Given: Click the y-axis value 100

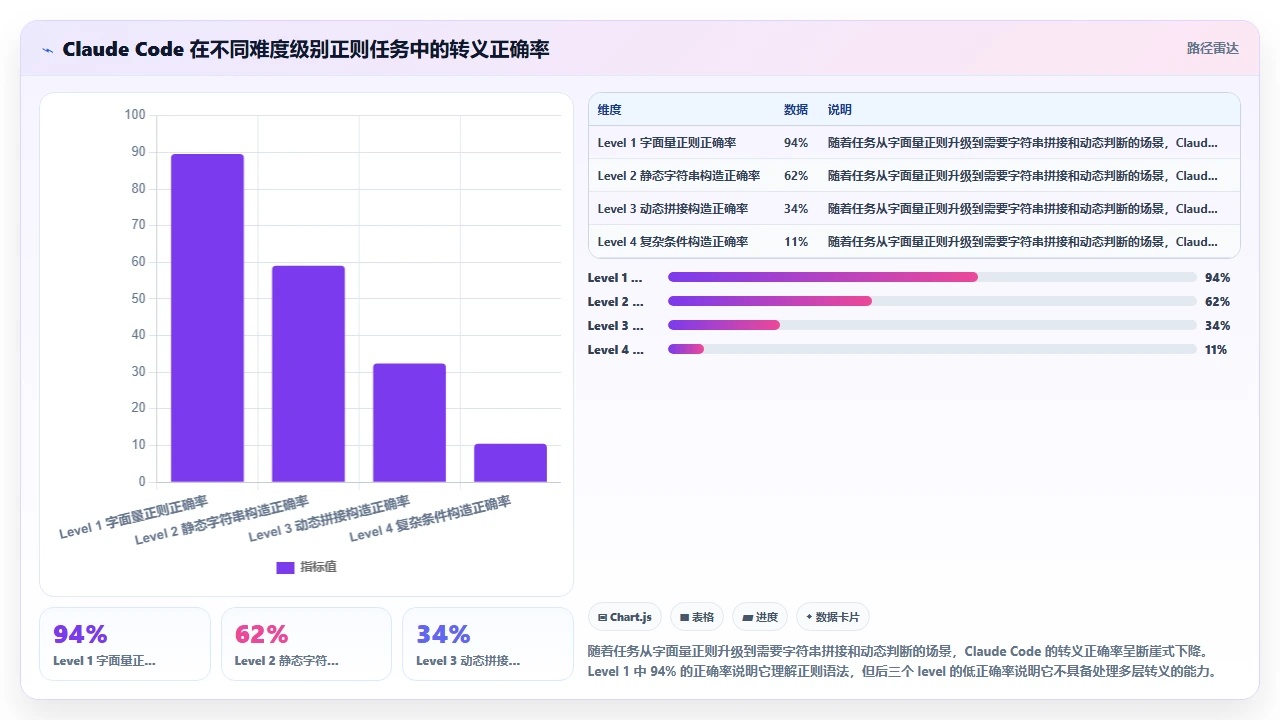Looking at the screenshot, I should click(x=135, y=115).
